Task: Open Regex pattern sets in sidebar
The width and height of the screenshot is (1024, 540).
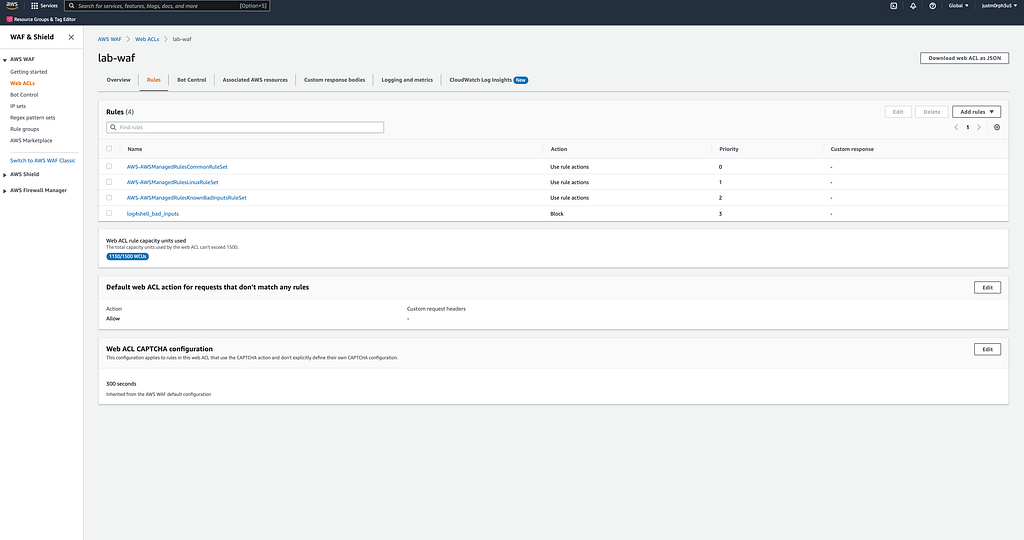Action: pos(33,118)
